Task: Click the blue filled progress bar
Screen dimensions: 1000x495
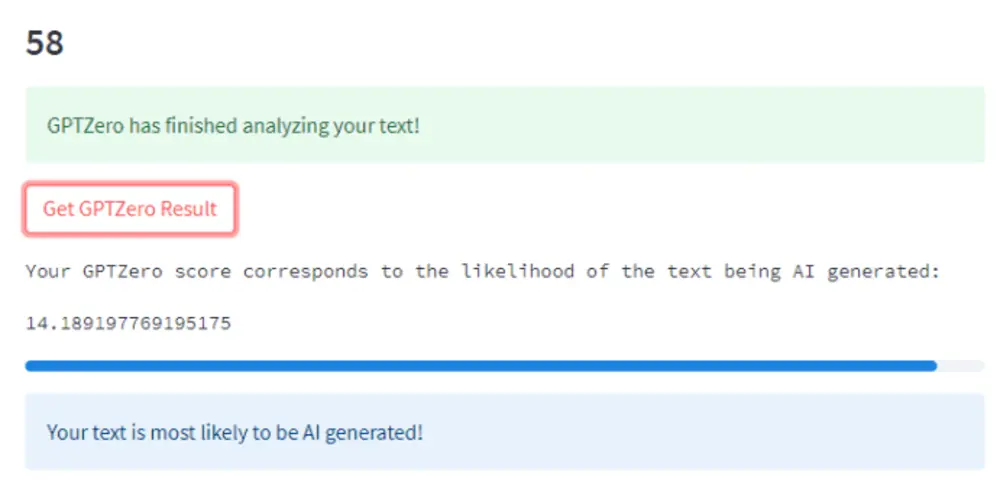Action: coord(480,366)
